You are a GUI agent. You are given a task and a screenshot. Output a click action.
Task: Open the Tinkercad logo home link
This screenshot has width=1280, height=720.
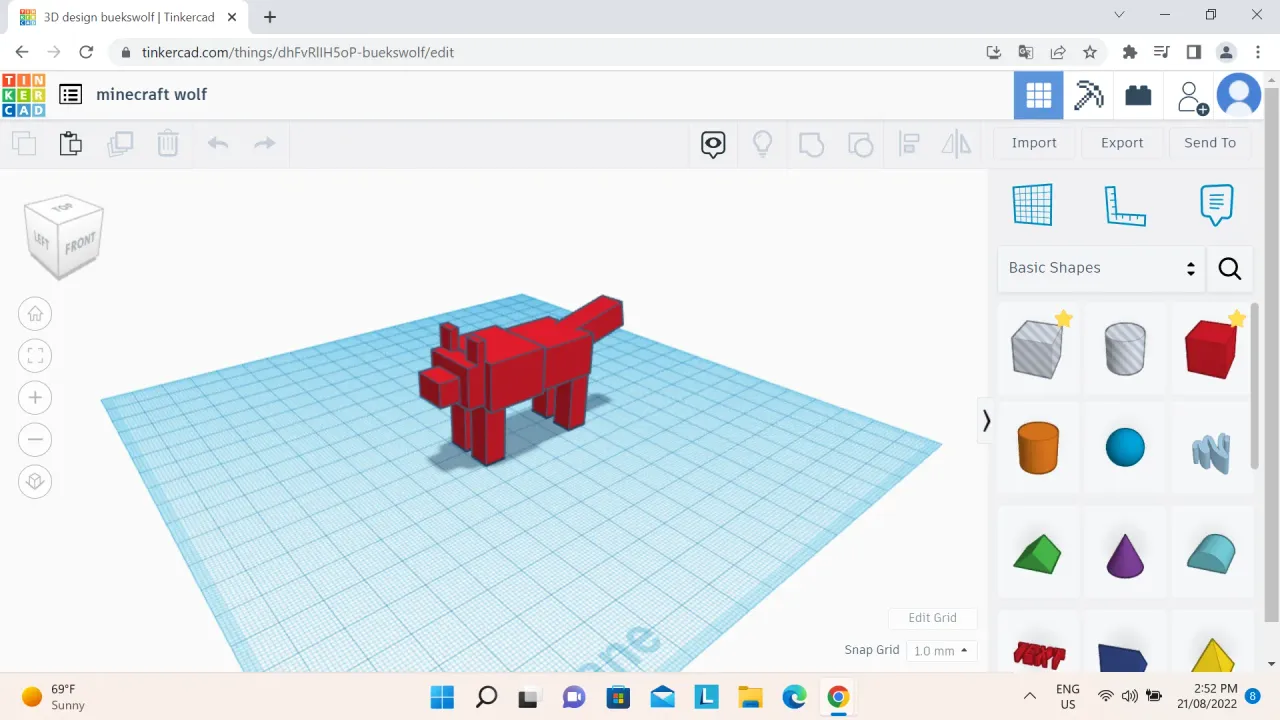point(23,95)
